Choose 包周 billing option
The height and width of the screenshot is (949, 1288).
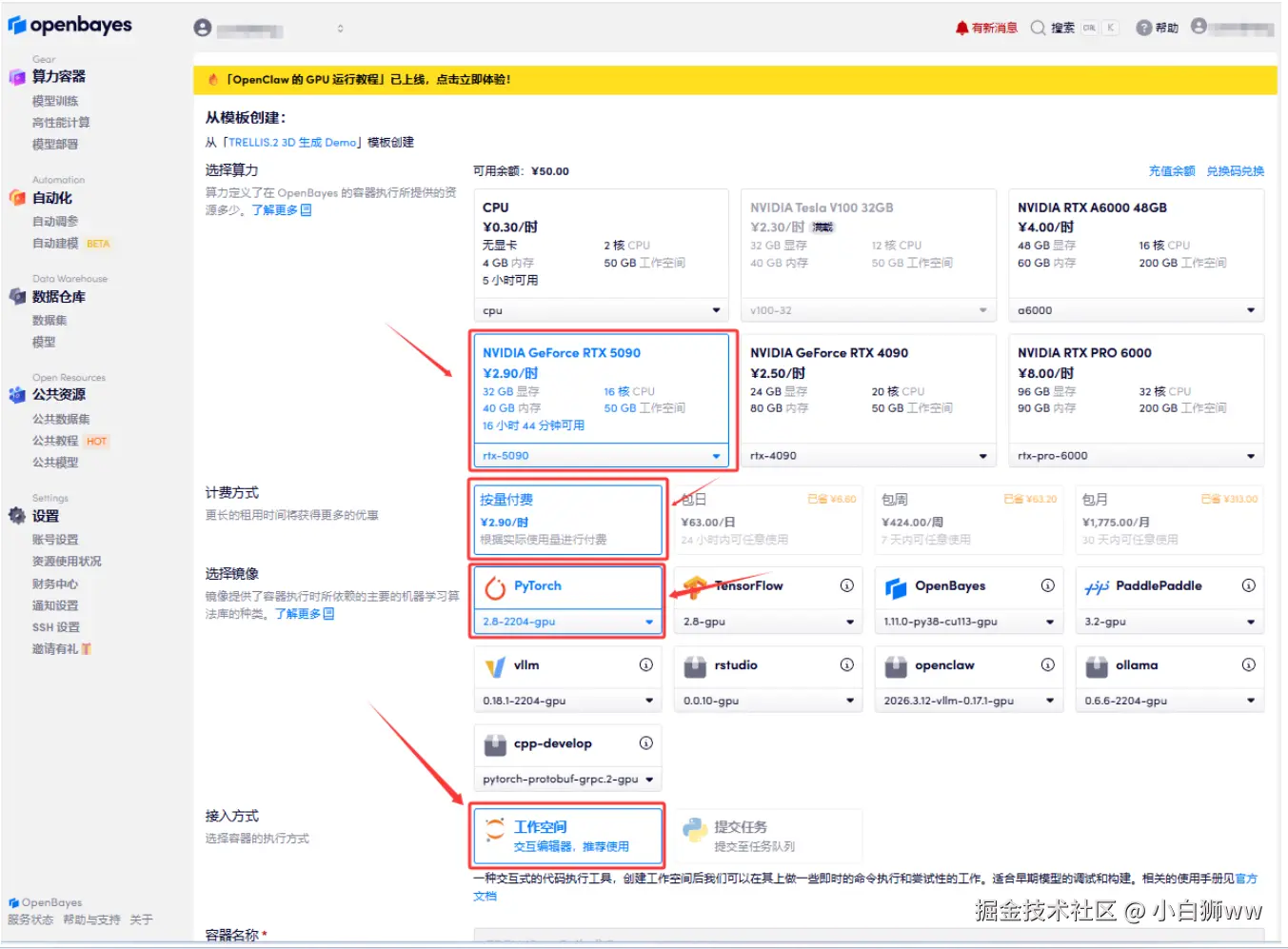point(969,519)
